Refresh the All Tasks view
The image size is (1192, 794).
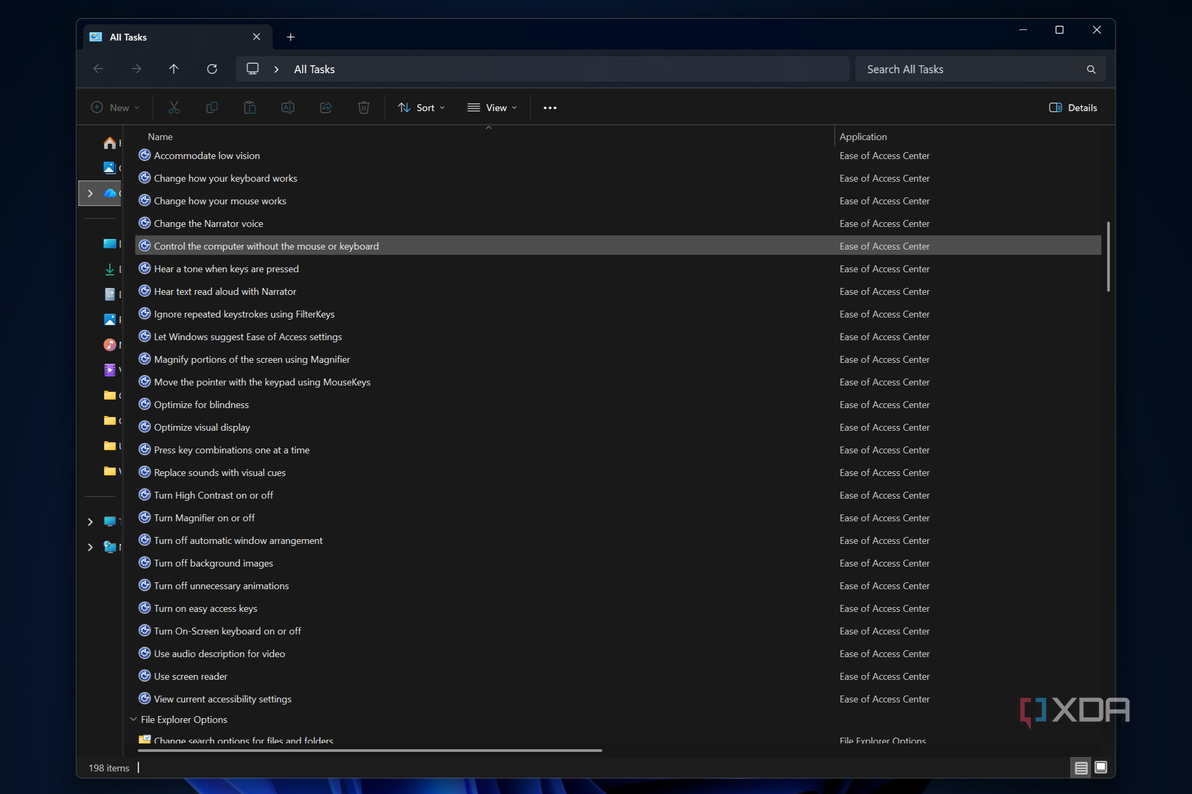[x=212, y=69]
